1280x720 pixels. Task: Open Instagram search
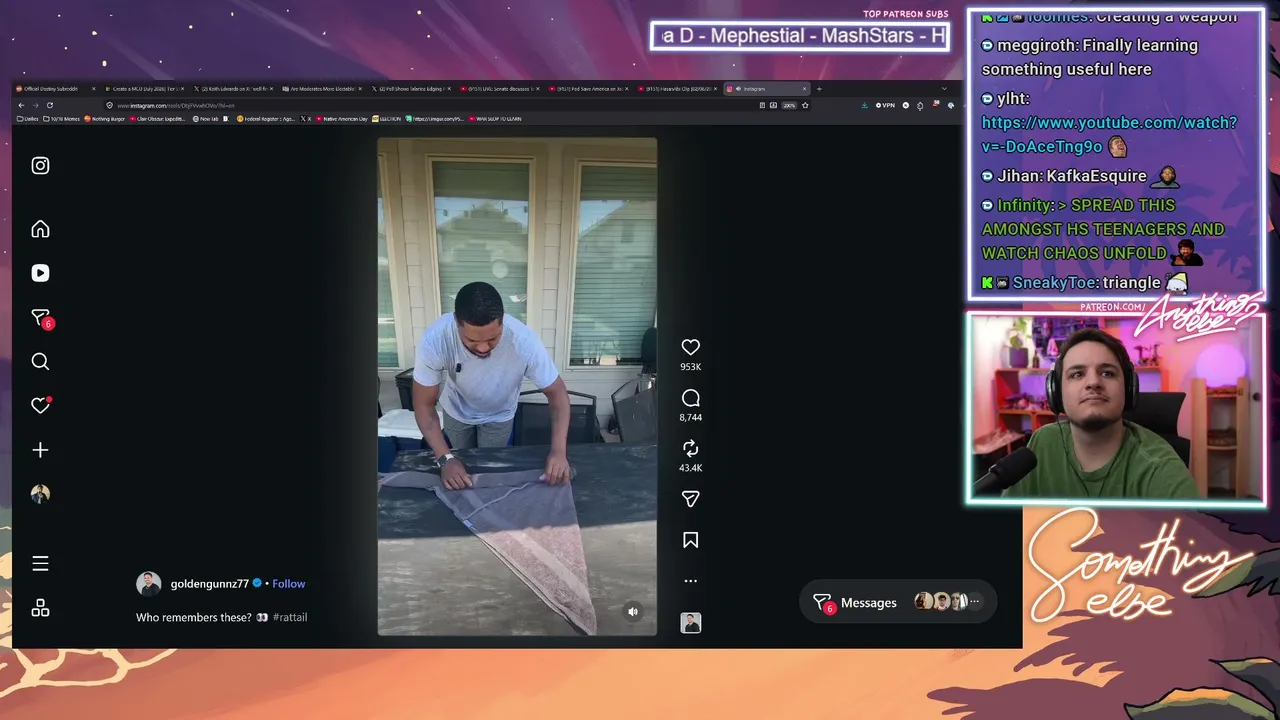coord(40,362)
